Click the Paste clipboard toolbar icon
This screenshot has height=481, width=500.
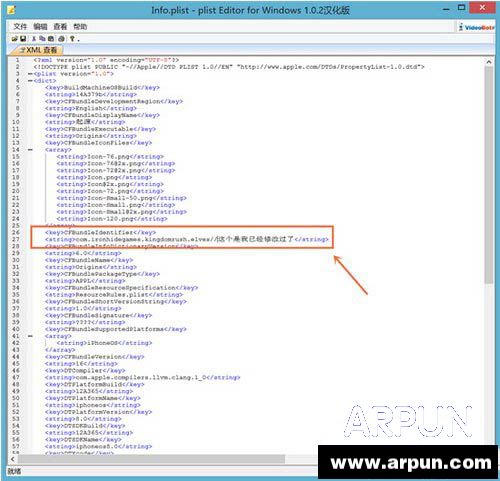pyautogui.click(x=51, y=39)
